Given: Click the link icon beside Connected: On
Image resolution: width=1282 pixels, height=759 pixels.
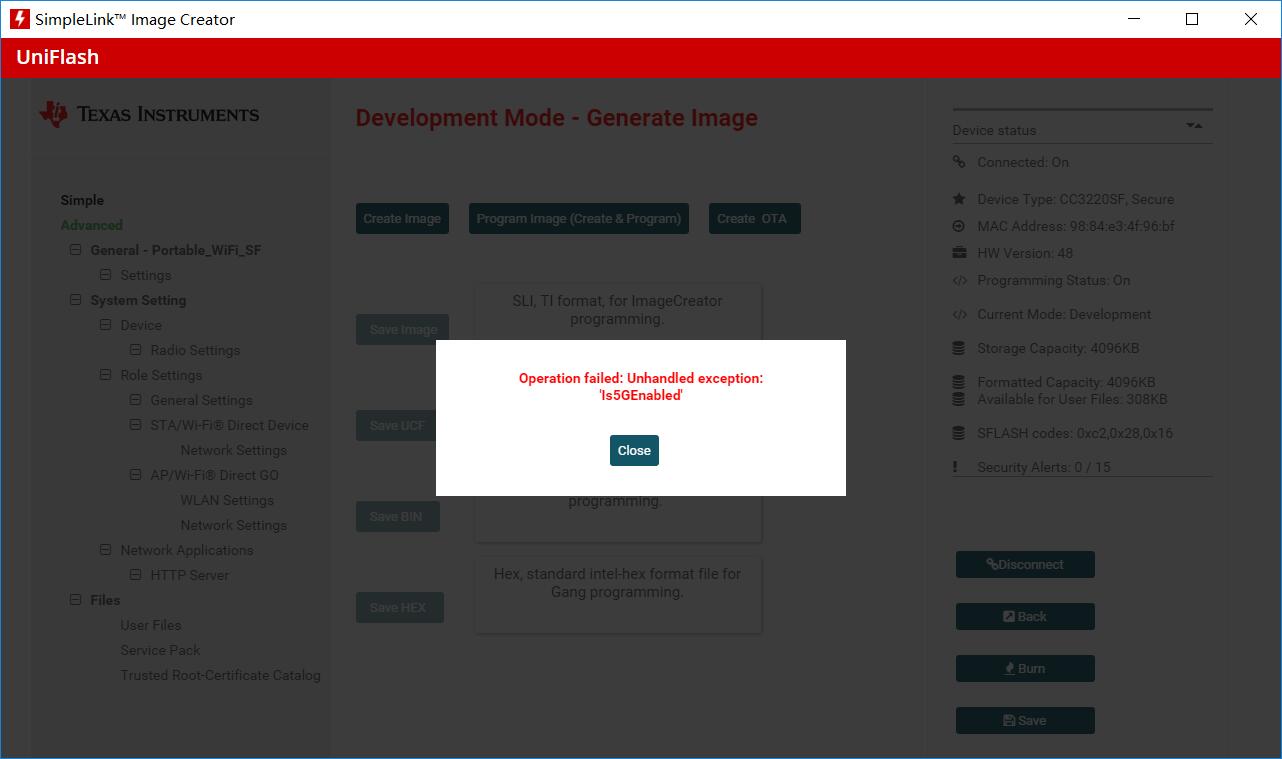Looking at the screenshot, I should click(x=959, y=162).
